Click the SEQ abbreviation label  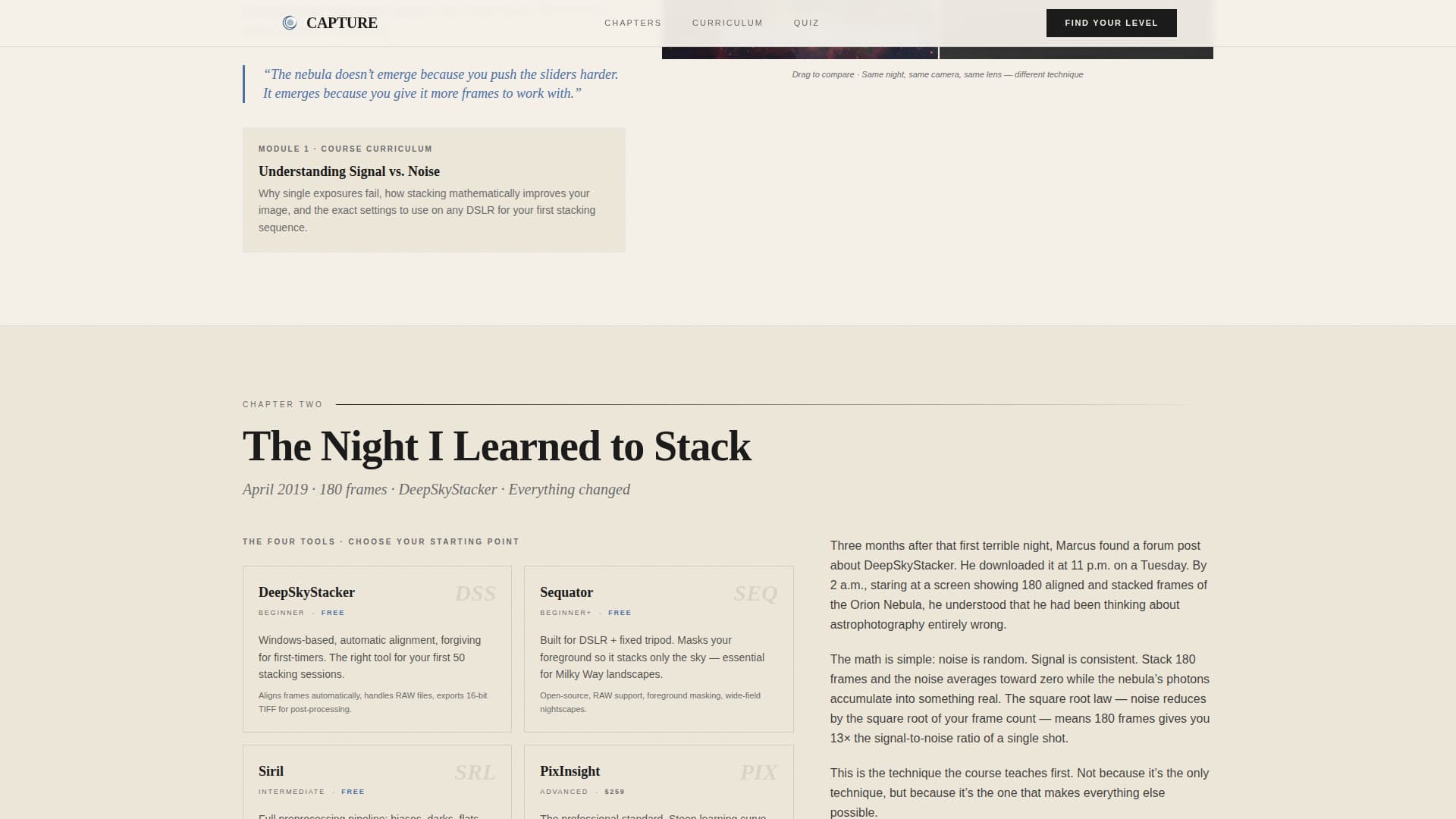pyautogui.click(x=755, y=594)
